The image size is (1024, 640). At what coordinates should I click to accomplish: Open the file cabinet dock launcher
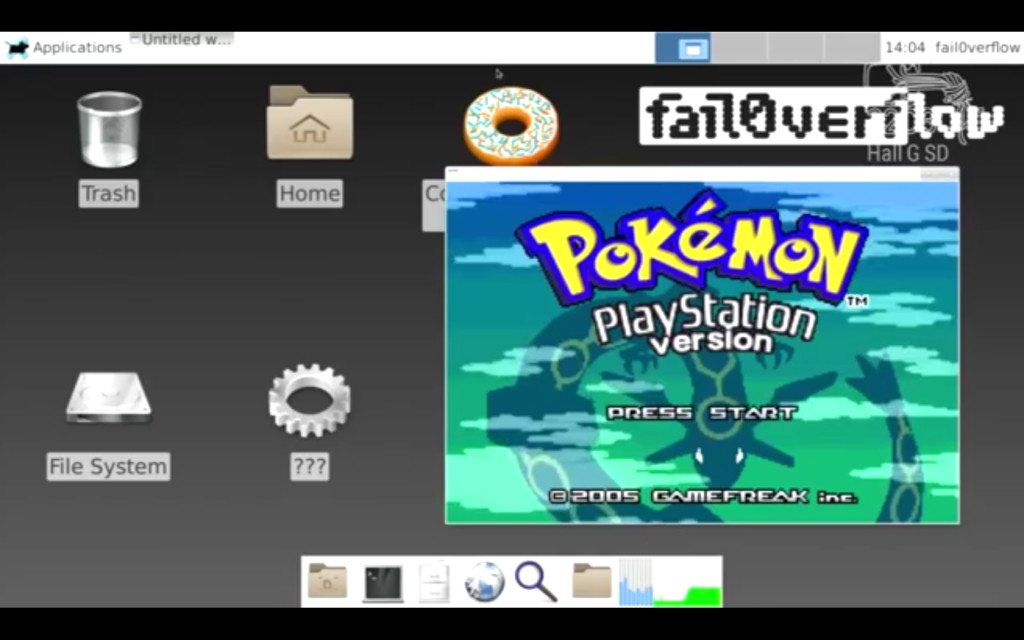tap(434, 581)
